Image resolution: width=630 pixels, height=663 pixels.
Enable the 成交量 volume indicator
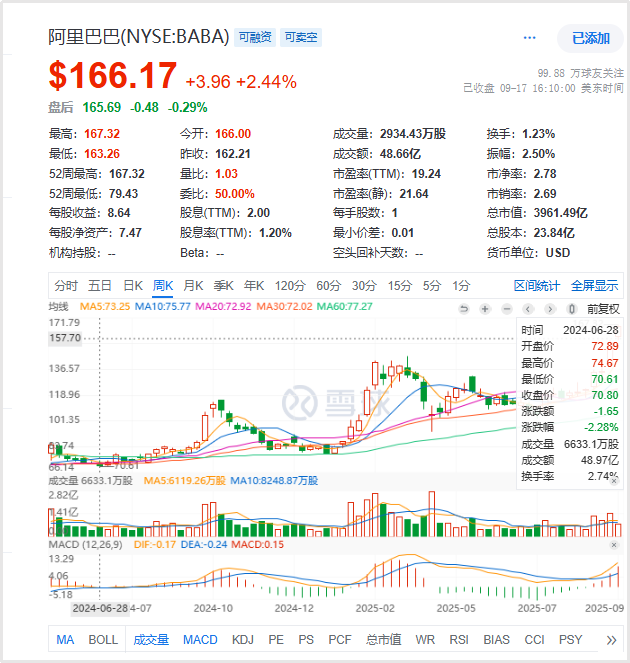tap(151, 639)
